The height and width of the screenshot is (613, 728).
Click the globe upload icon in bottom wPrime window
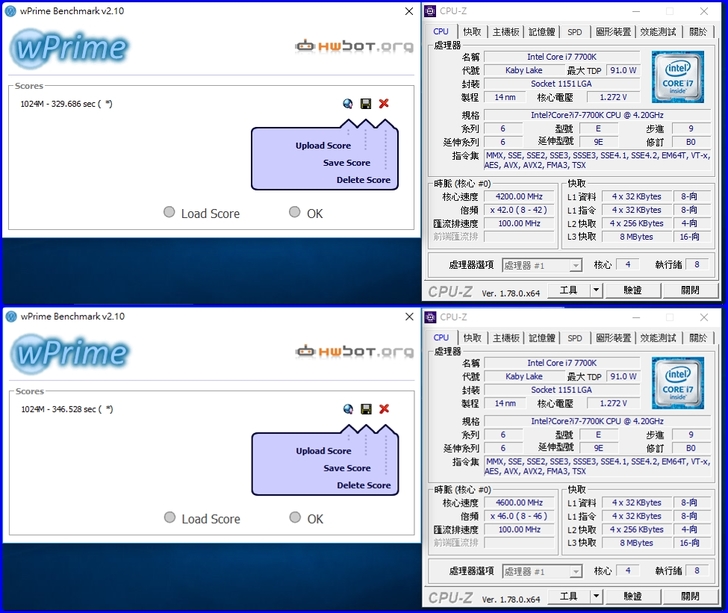(x=348, y=409)
